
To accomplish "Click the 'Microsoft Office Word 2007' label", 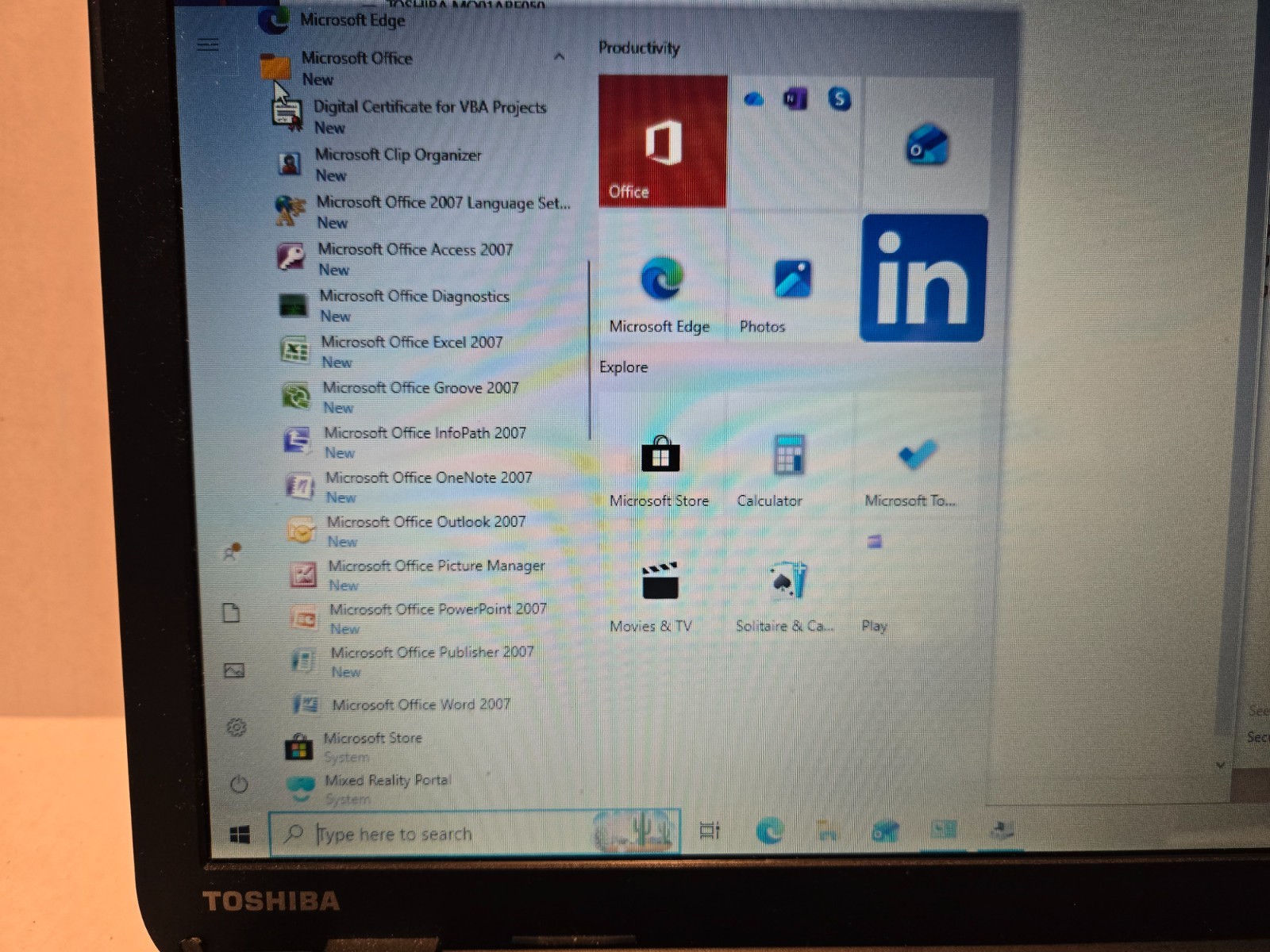I will 421,704.
